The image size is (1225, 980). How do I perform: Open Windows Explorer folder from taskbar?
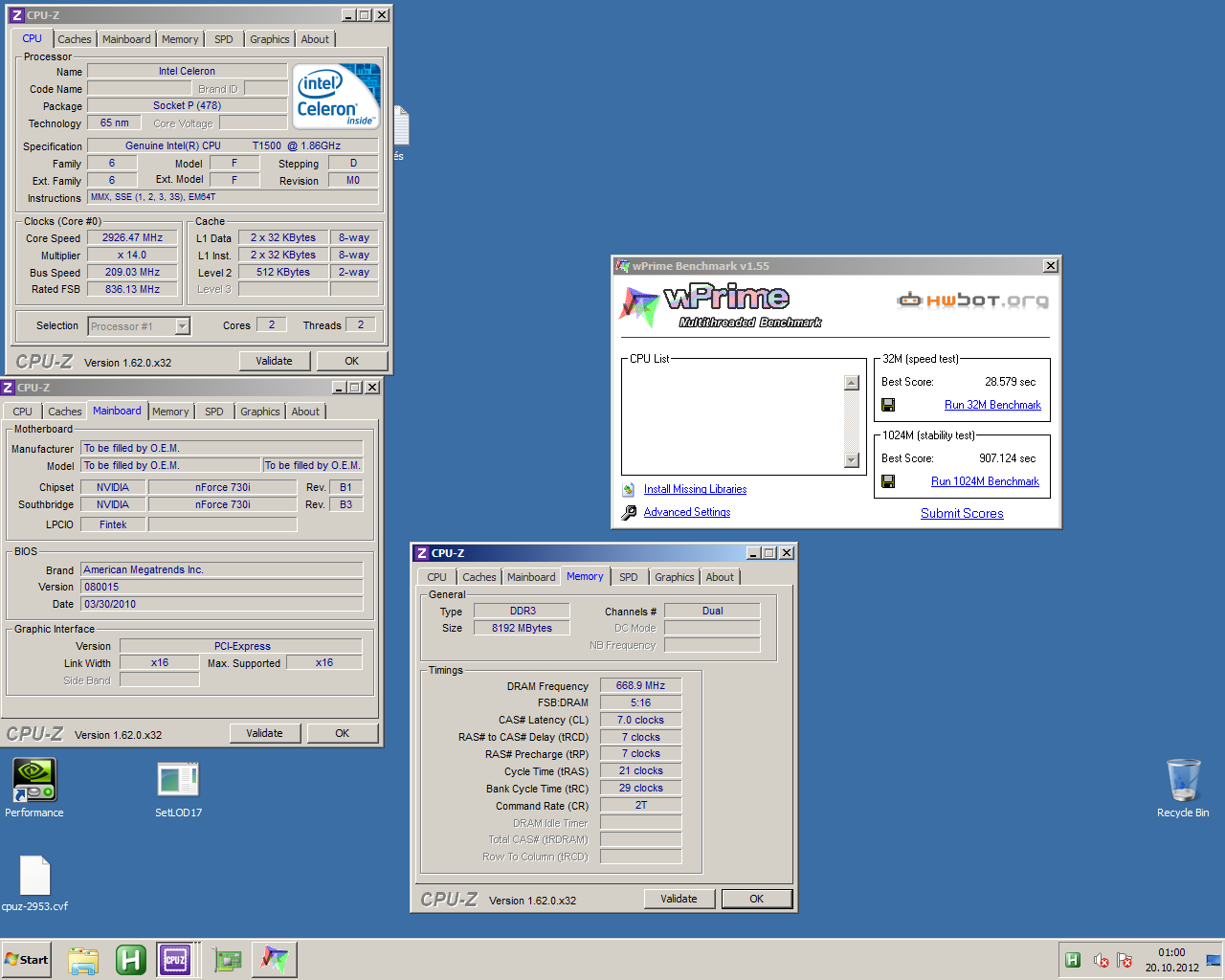83,959
